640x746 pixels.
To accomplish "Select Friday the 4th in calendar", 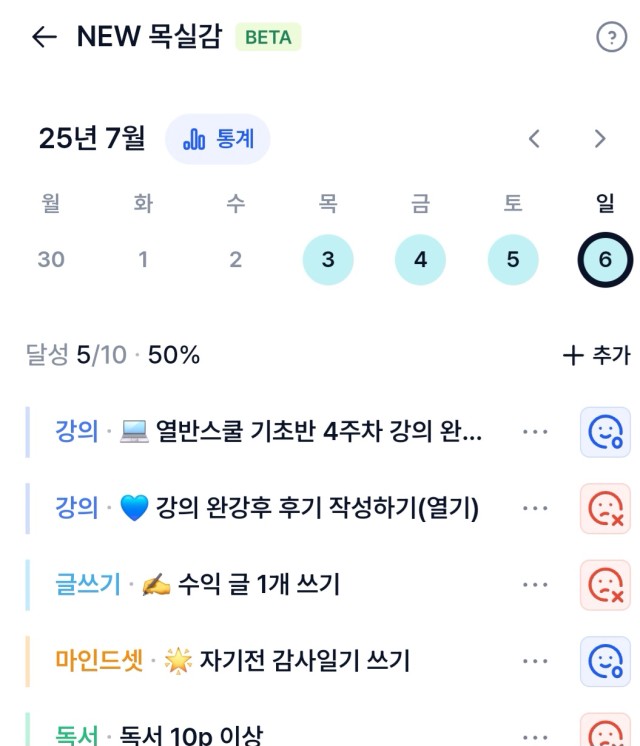I will (420, 260).
